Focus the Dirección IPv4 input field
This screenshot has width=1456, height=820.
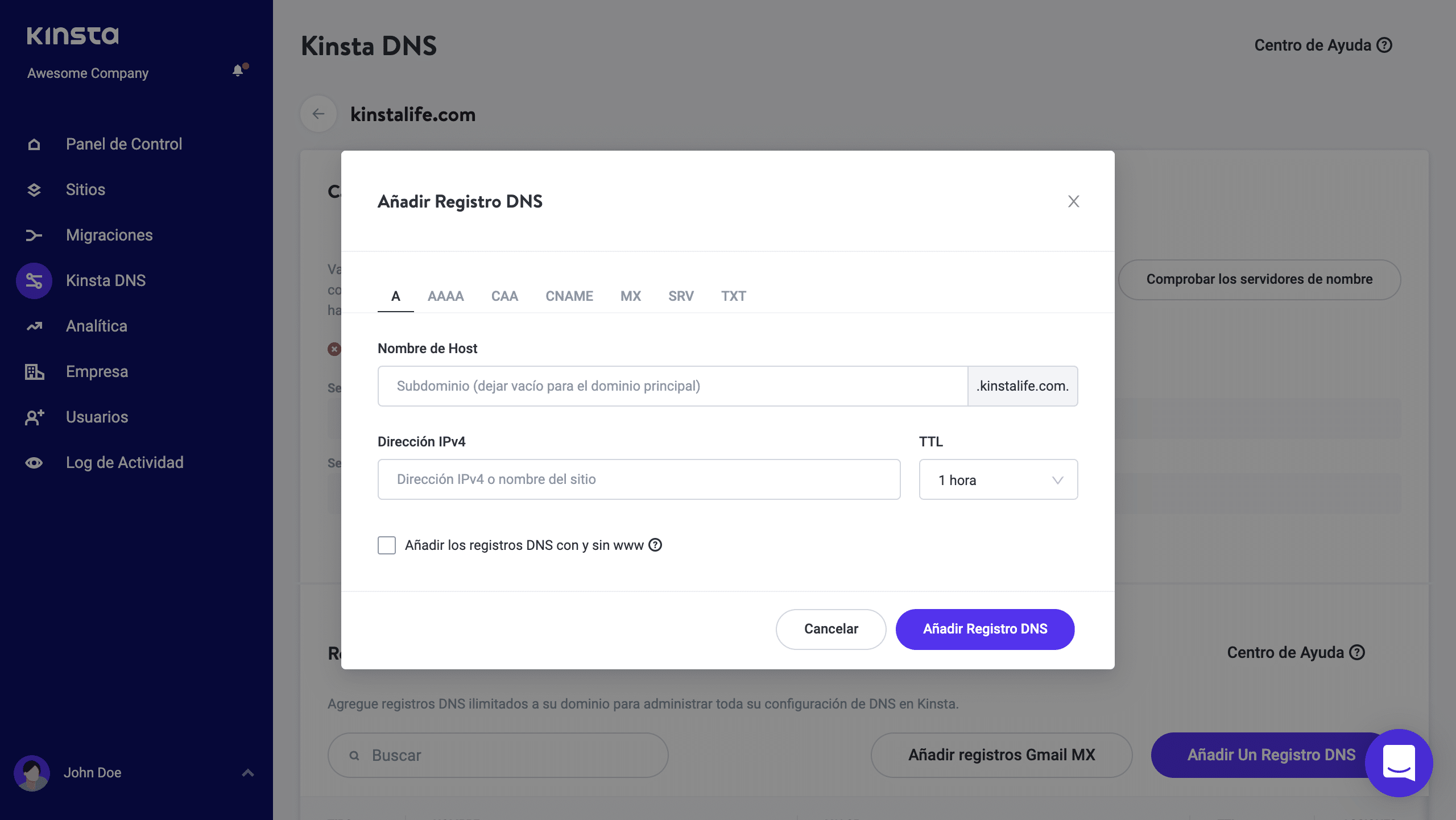coord(639,479)
